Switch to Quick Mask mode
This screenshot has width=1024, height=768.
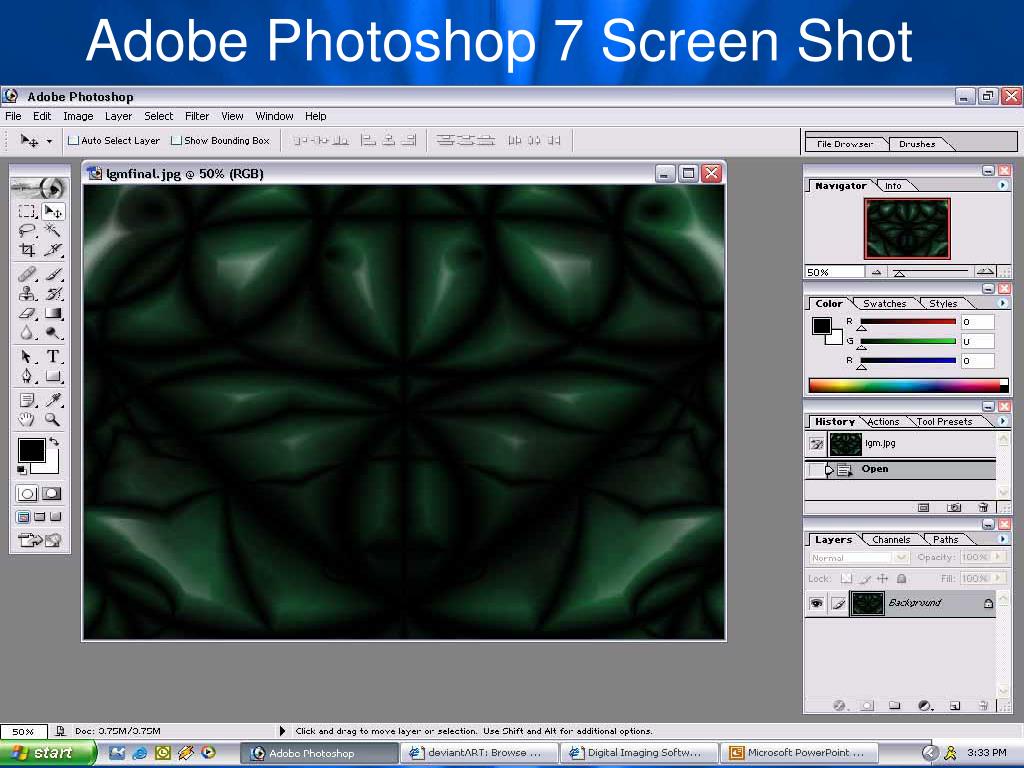(52, 494)
